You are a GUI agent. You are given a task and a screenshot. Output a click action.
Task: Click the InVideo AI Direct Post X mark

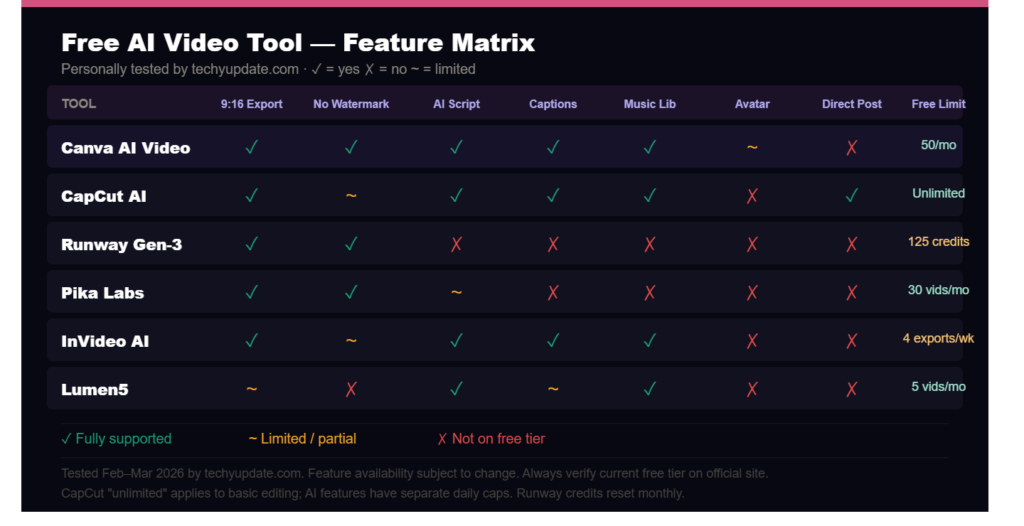coord(852,341)
